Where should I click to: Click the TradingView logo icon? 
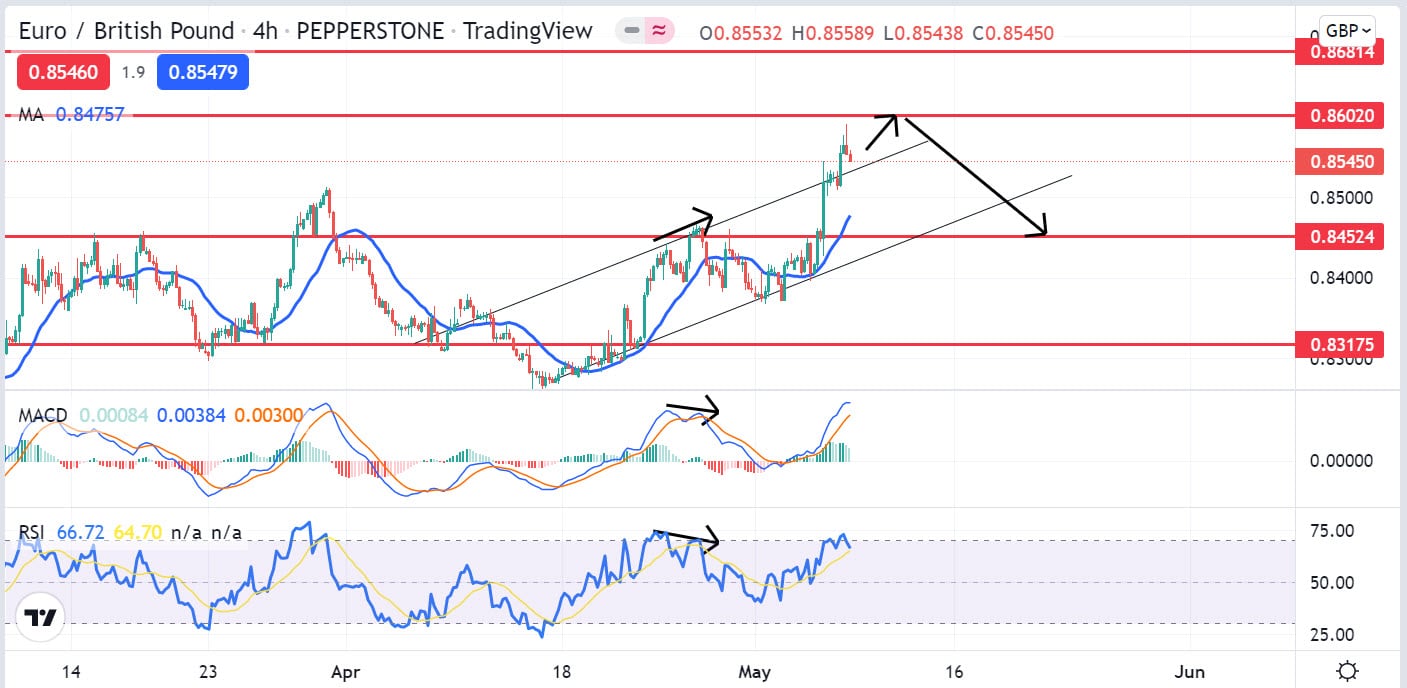(39, 617)
